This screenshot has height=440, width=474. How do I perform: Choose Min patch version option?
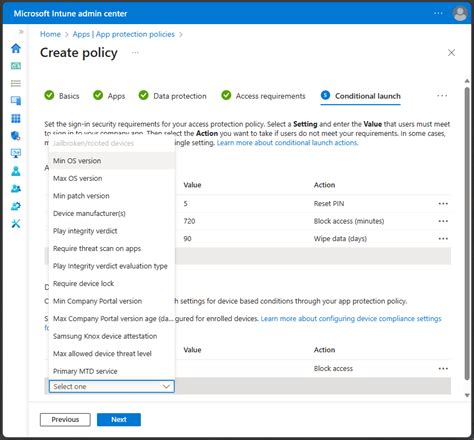click(112, 196)
